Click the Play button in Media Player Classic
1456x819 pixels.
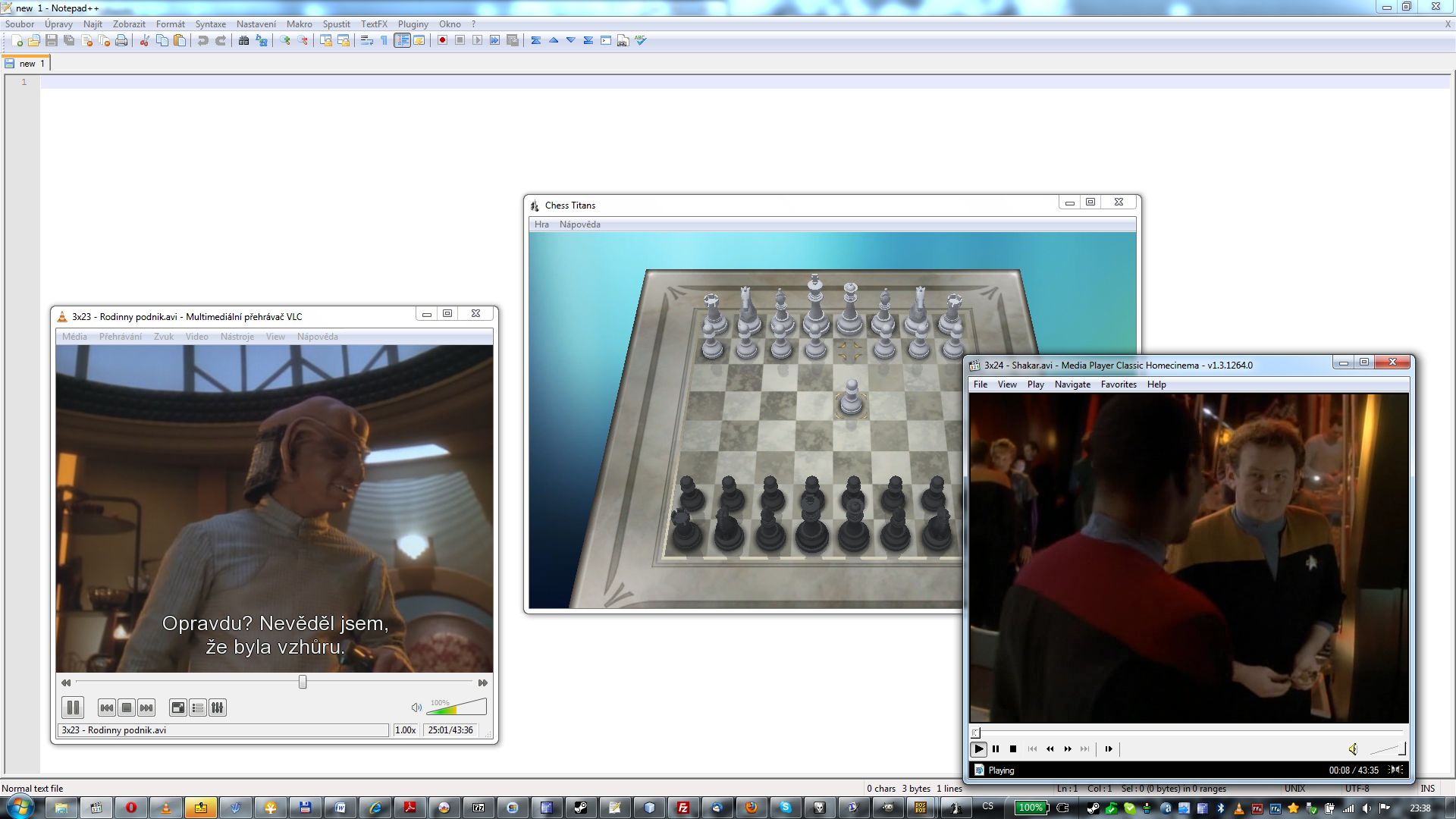click(978, 748)
